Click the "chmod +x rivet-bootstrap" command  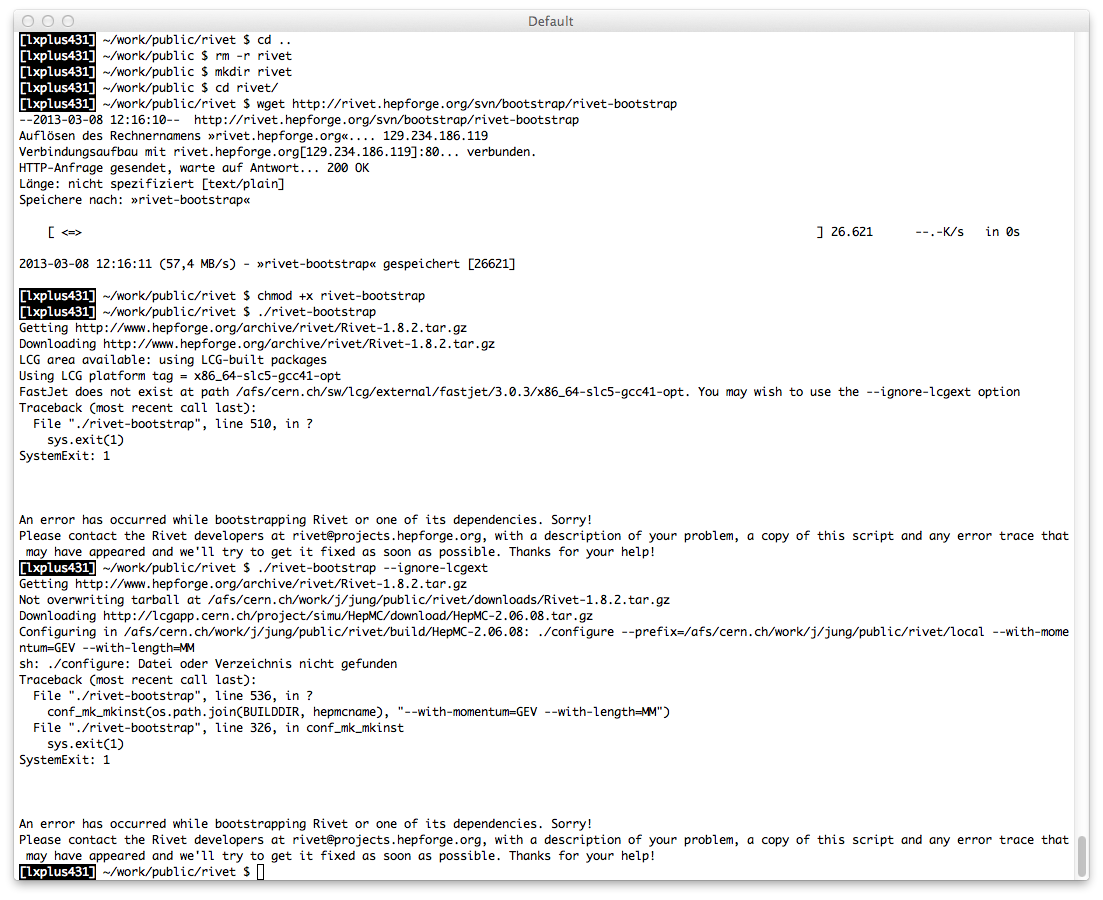[x=341, y=296]
